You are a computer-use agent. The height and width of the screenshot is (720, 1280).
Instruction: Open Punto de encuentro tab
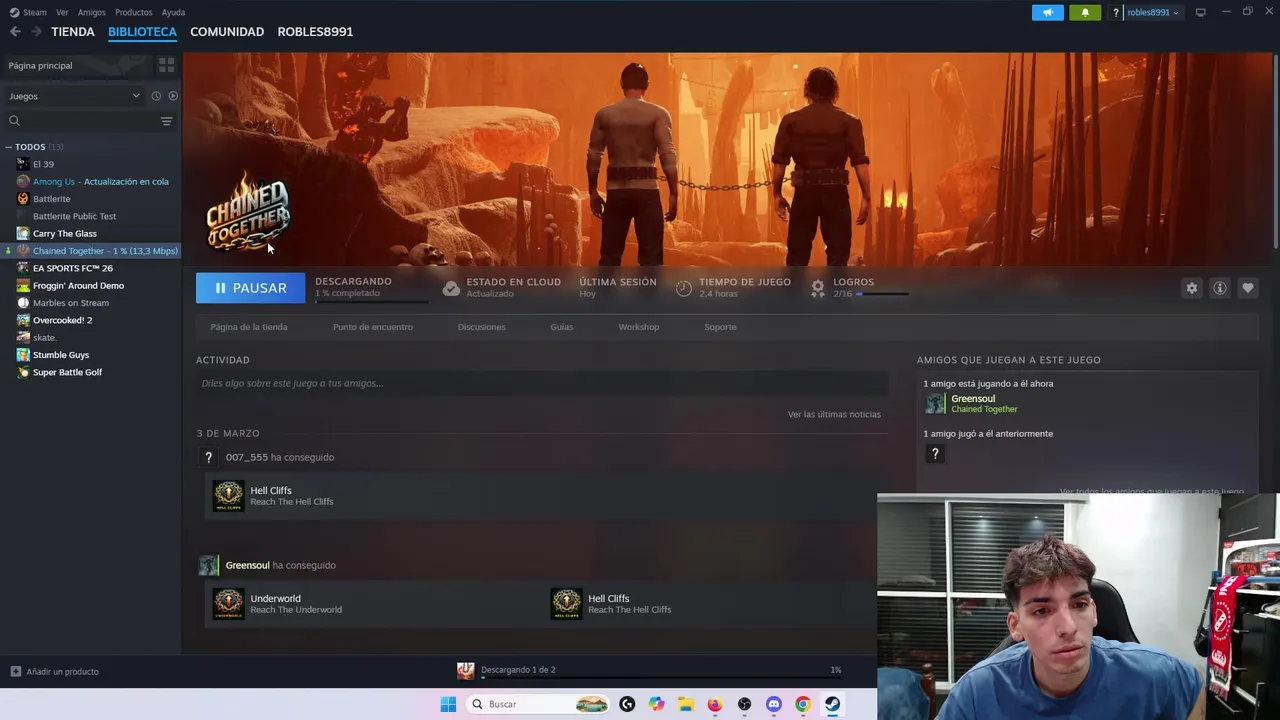click(373, 327)
